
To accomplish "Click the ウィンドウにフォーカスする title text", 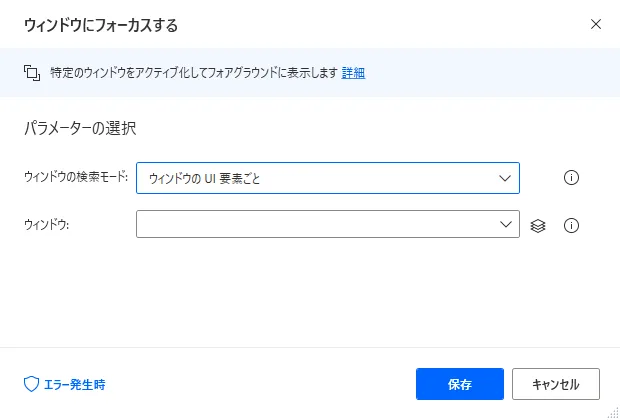I will click(101, 23).
